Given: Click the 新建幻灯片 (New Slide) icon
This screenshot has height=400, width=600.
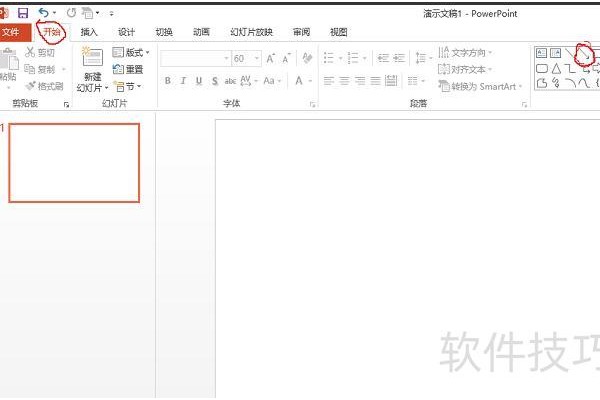Looking at the screenshot, I should 92,57.
